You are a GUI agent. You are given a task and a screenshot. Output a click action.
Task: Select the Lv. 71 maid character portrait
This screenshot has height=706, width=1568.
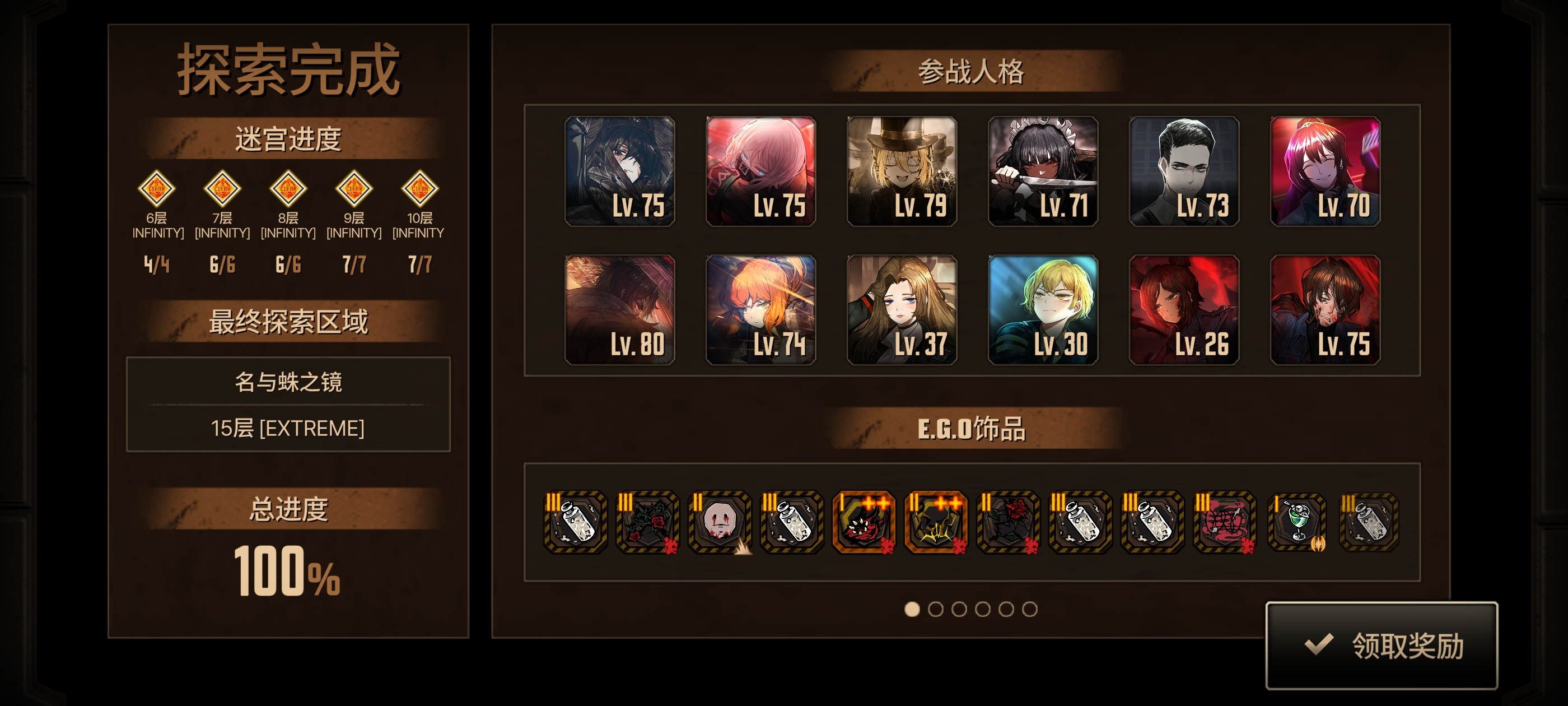coord(1043,171)
